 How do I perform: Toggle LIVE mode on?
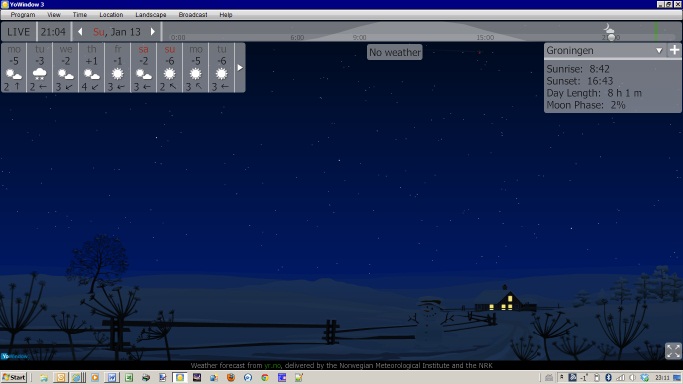(18, 32)
